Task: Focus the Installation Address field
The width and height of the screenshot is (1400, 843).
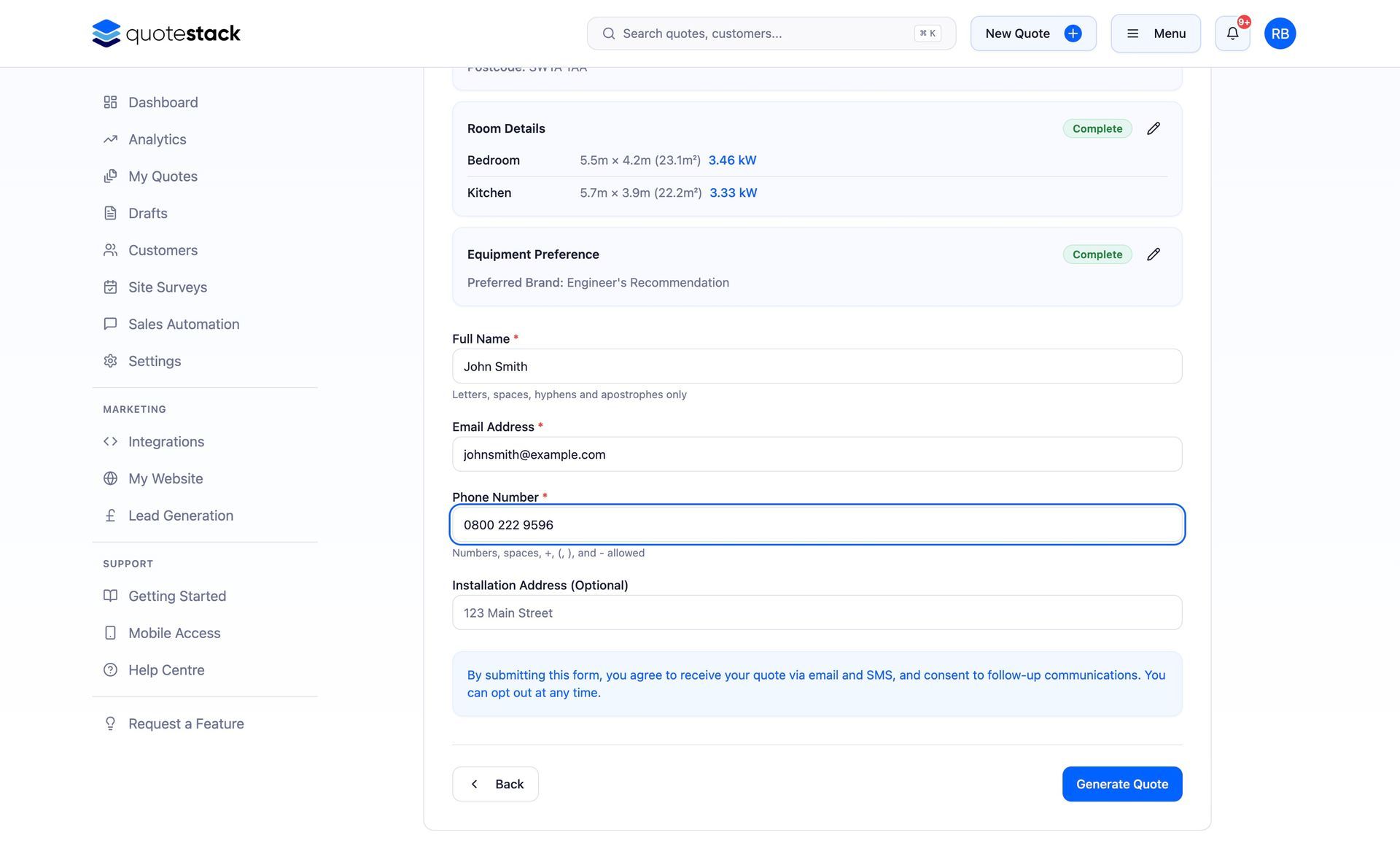Action: tap(817, 613)
